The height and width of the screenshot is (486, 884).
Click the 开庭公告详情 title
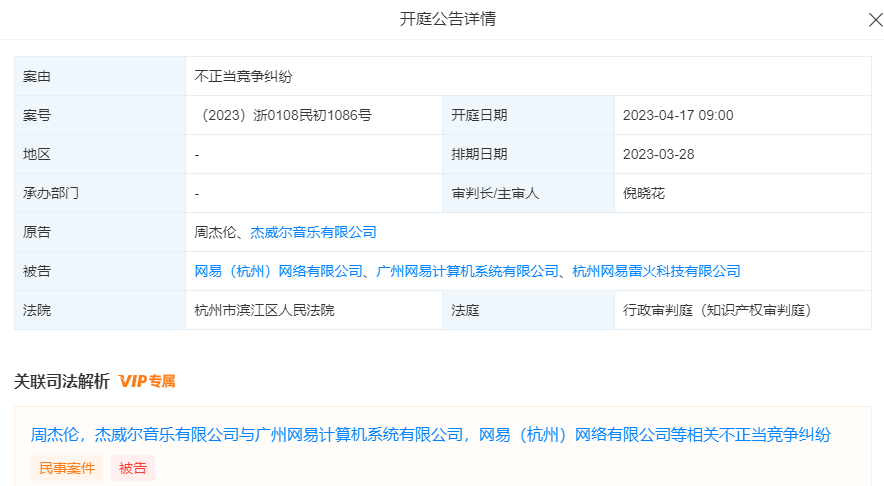coord(448,19)
